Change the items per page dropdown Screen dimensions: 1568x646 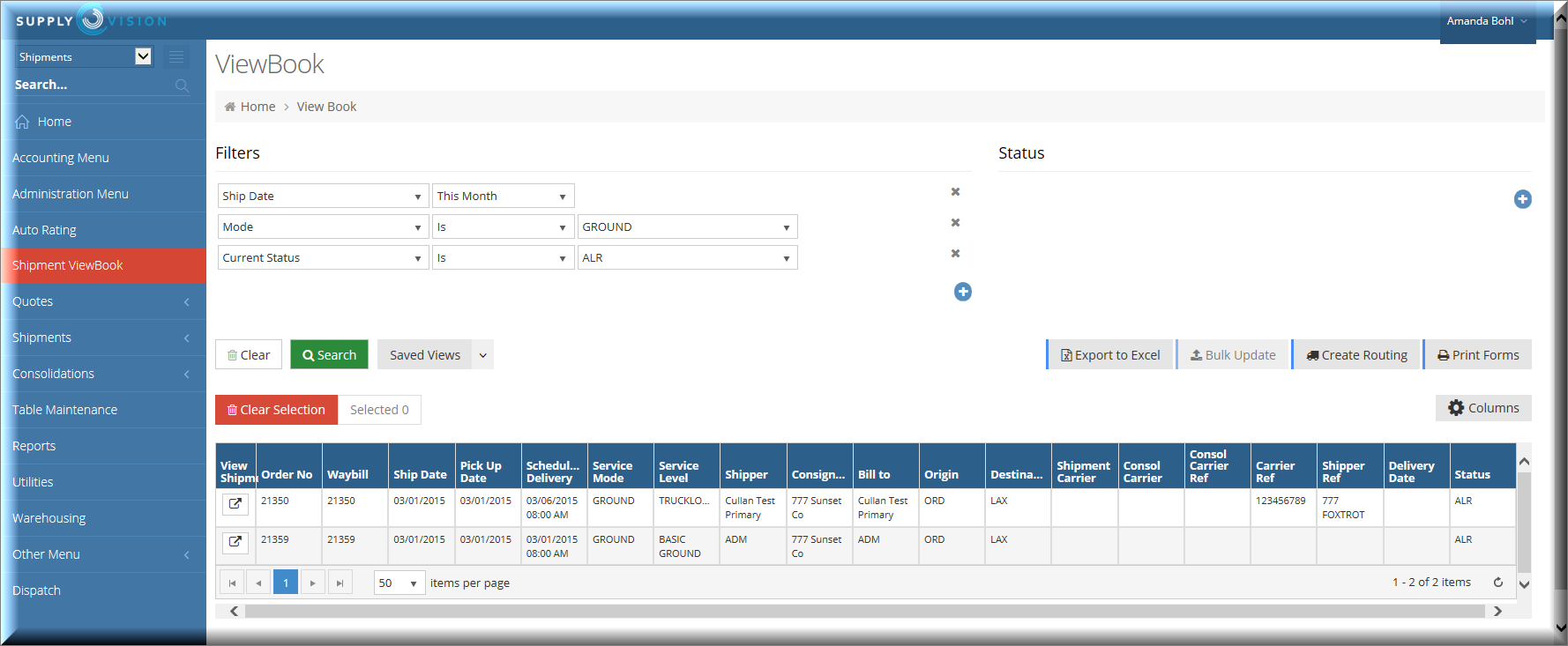pos(399,583)
